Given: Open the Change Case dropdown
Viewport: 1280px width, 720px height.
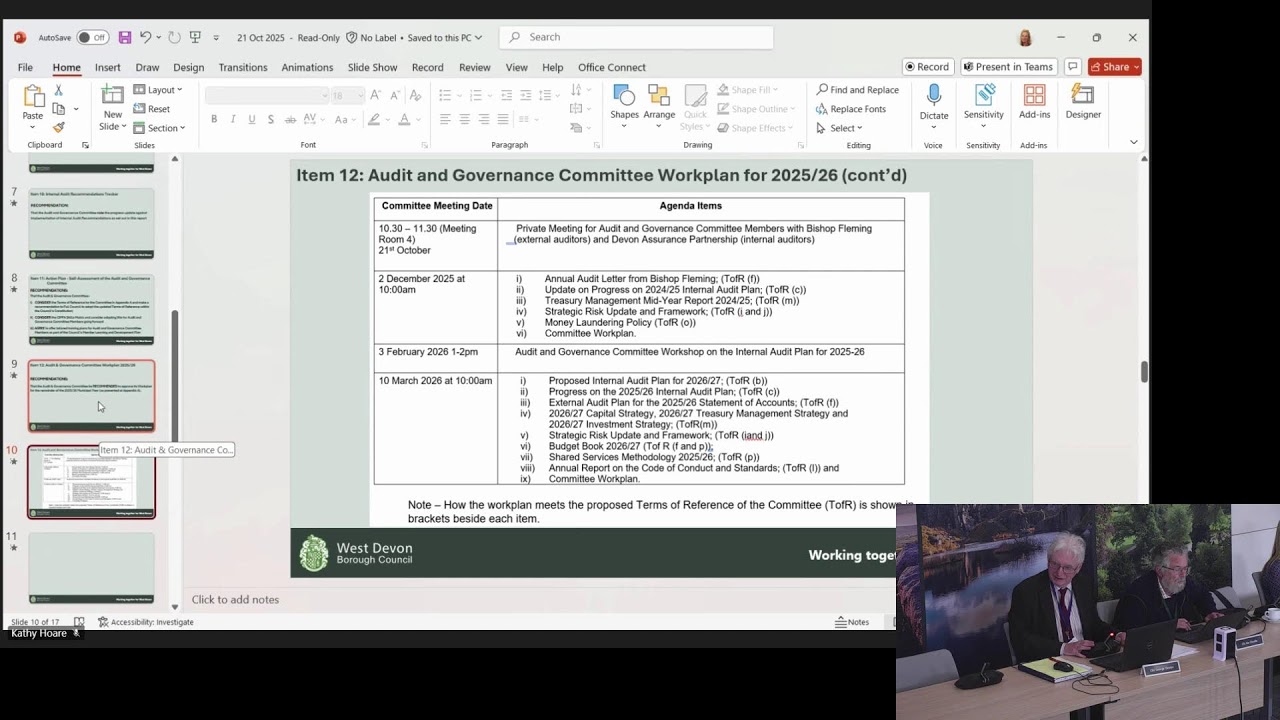Looking at the screenshot, I should [345, 119].
